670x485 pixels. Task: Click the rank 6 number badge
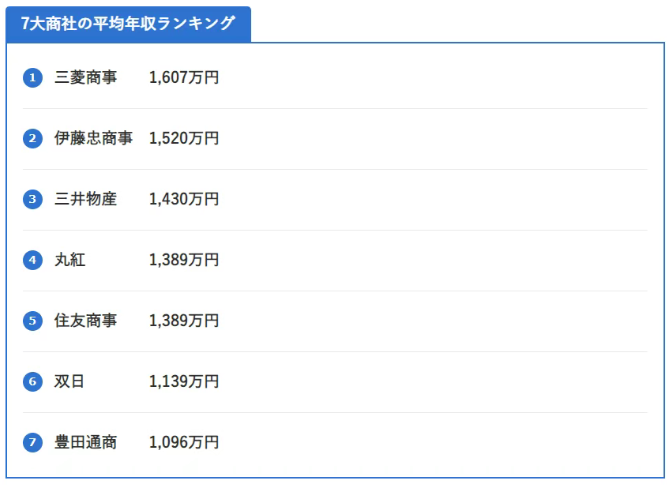[x=33, y=381]
